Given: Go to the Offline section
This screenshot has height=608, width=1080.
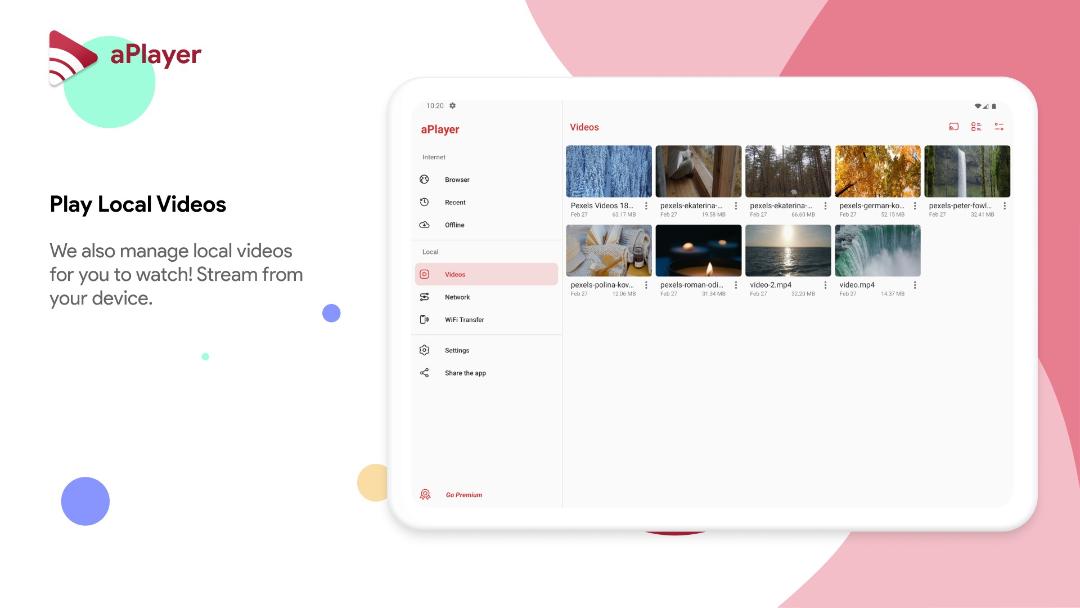Looking at the screenshot, I should 454,225.
